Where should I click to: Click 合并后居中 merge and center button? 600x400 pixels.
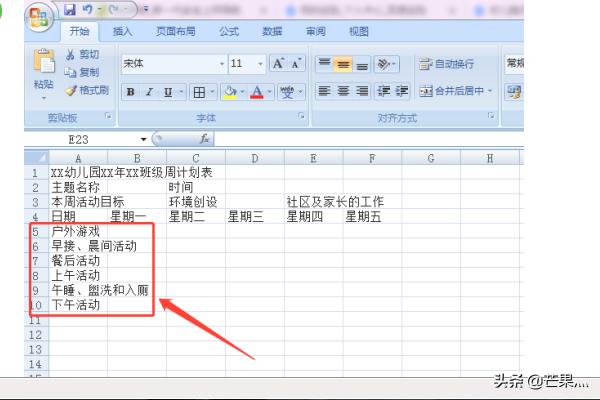coord(457,91)
